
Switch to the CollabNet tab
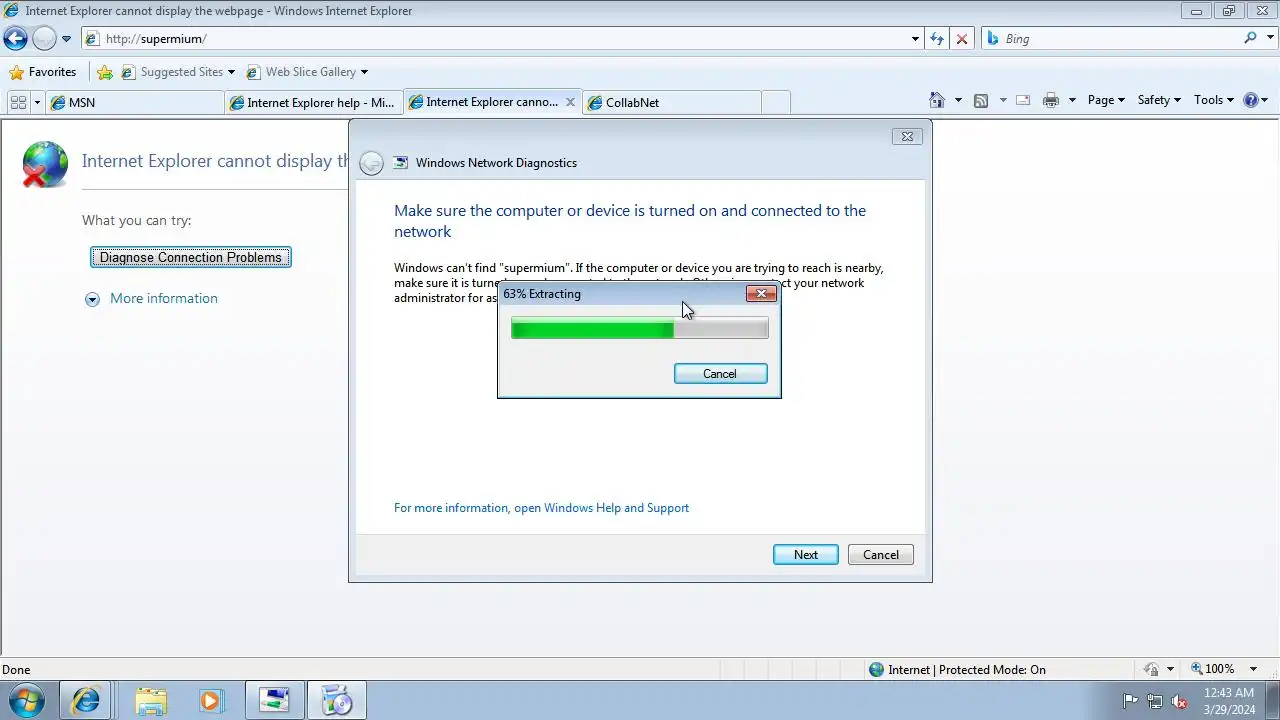(x=670, y=102)
